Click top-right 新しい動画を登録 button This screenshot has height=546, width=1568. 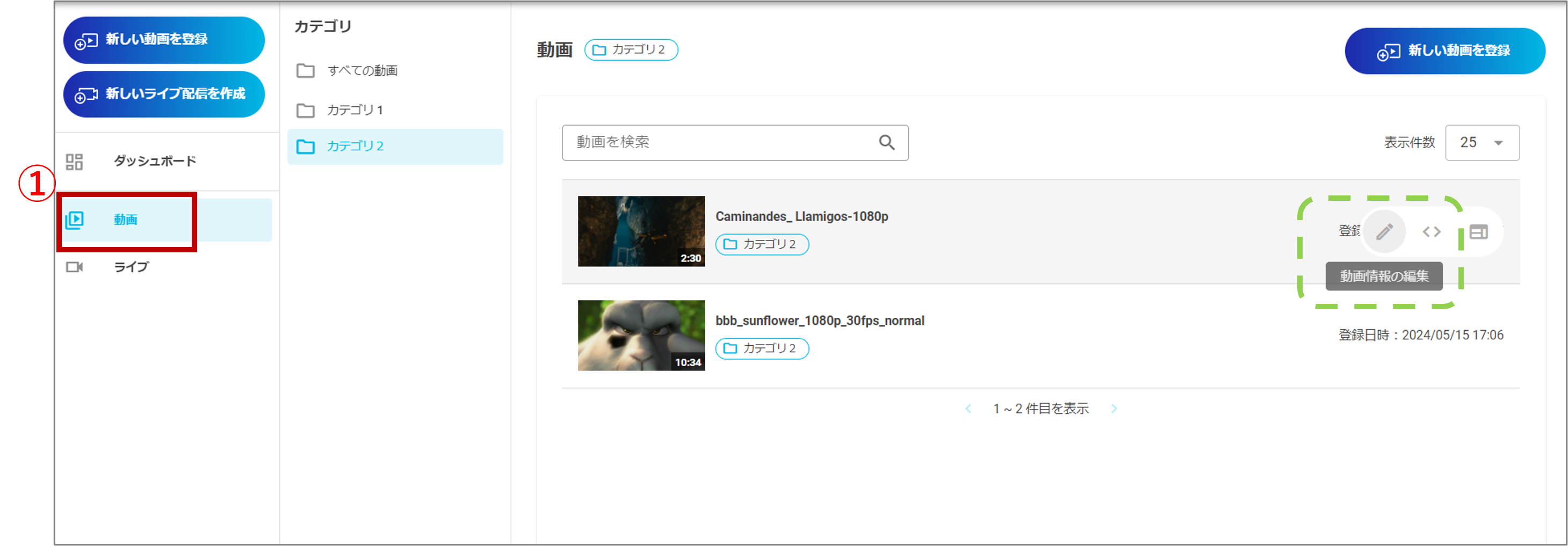click(x=1444, y=51)
